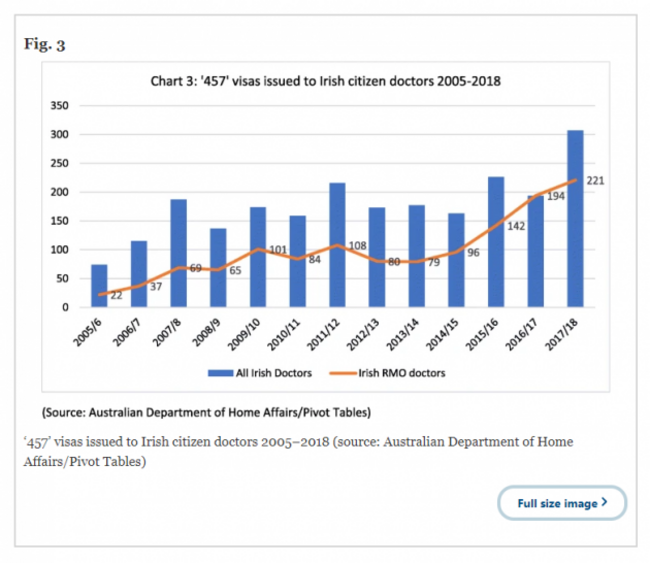The width and height of the screenshot is (650, 563).
Task: Click the 2005/6 x-axis label
Action: [87, 332]
